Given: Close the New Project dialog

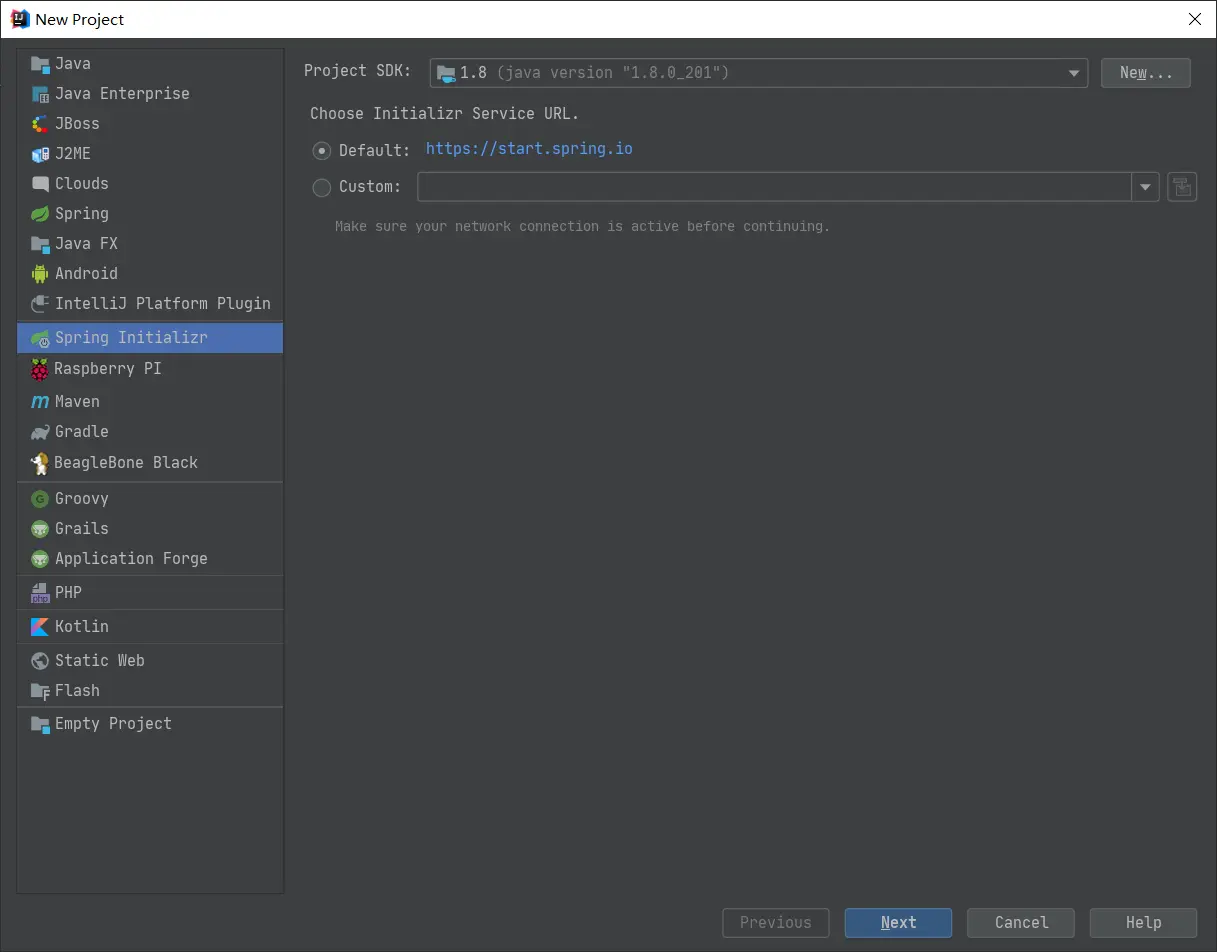Looking at the screenshot, I should tap(1194, 19).
